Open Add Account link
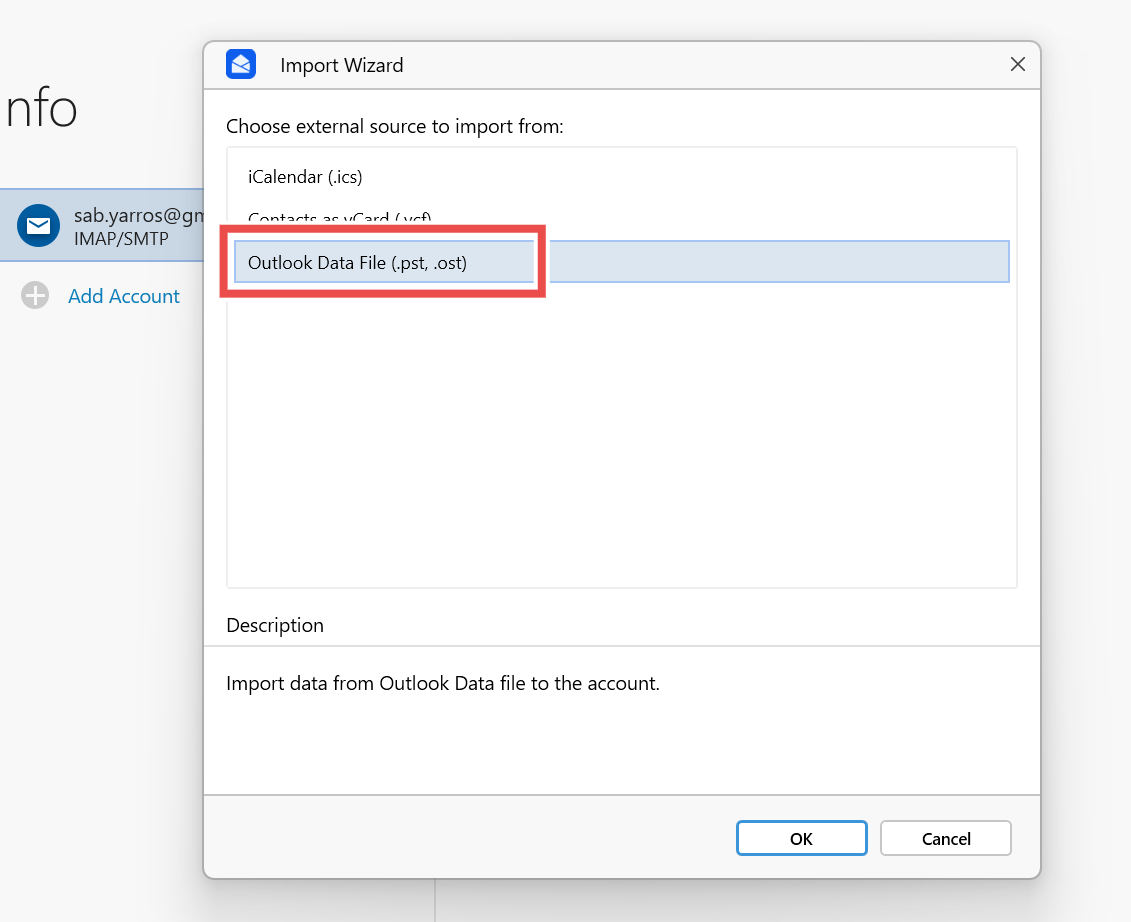Screen dimensions: 1131x922 coord(123,296)
